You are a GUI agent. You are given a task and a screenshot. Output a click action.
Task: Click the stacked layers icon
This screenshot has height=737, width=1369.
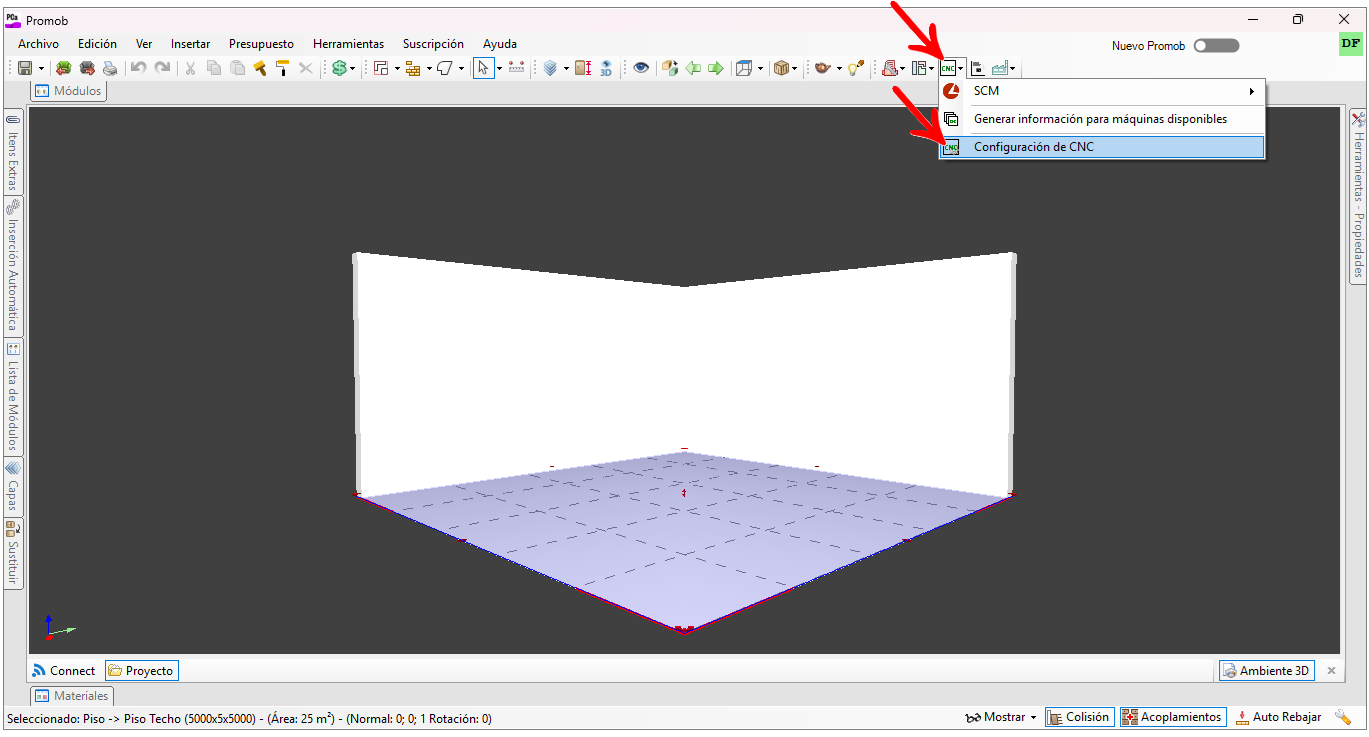point(550,68)
